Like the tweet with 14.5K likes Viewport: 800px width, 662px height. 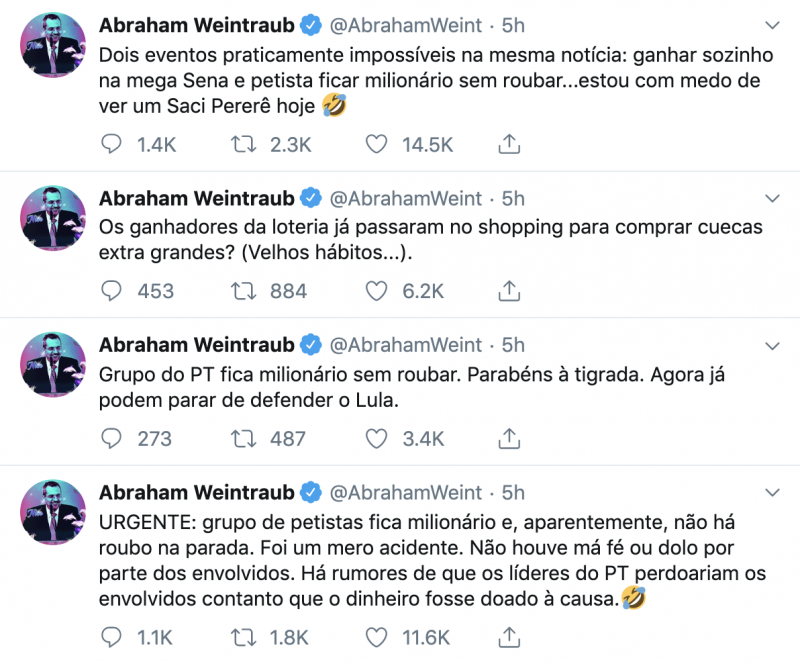tap(377, 145)
